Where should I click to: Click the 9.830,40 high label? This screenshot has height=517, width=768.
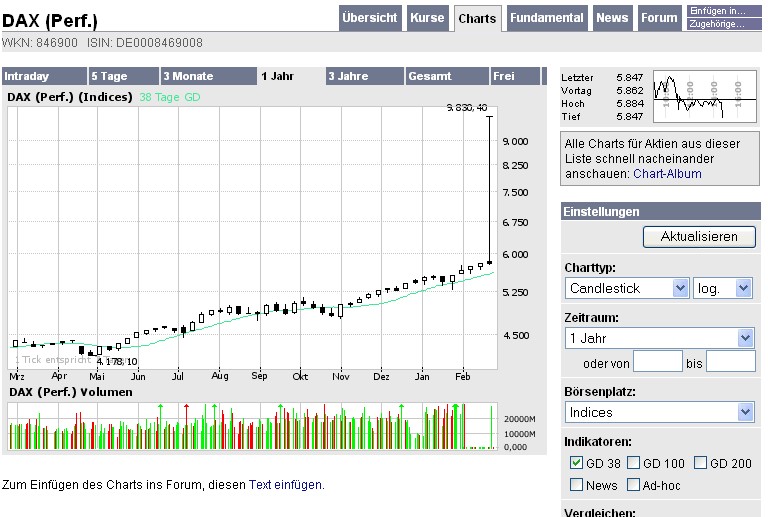[x=467, y=108]
